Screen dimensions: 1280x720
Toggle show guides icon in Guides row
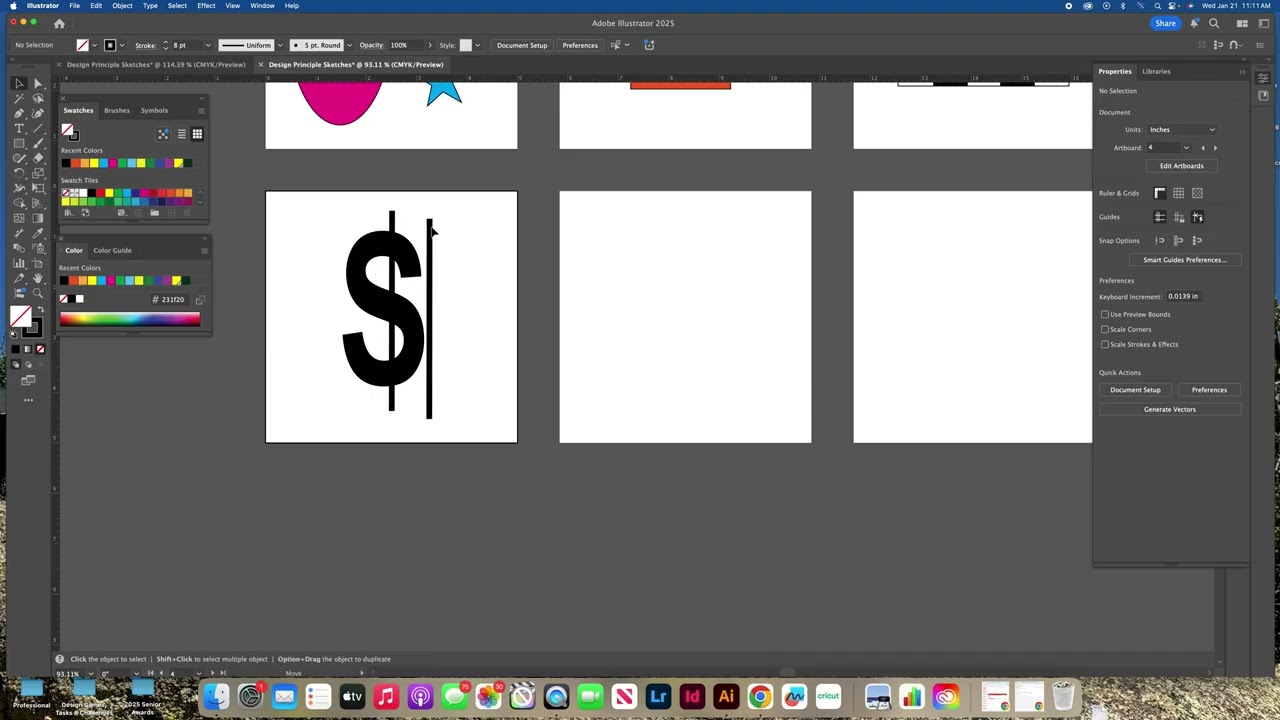(1160, 217)
